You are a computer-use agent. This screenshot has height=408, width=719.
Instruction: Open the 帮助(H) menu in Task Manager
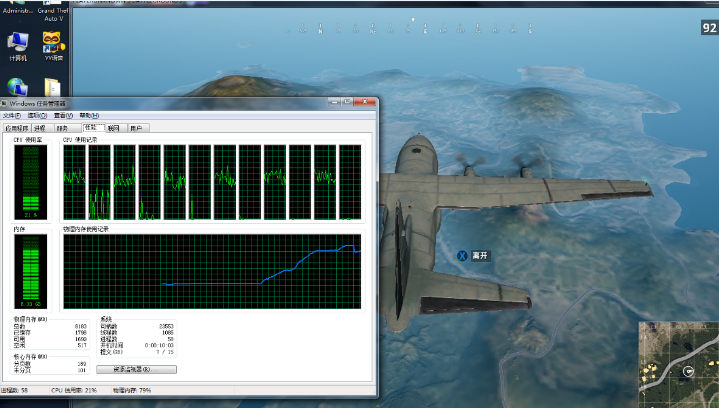[89, 116]
